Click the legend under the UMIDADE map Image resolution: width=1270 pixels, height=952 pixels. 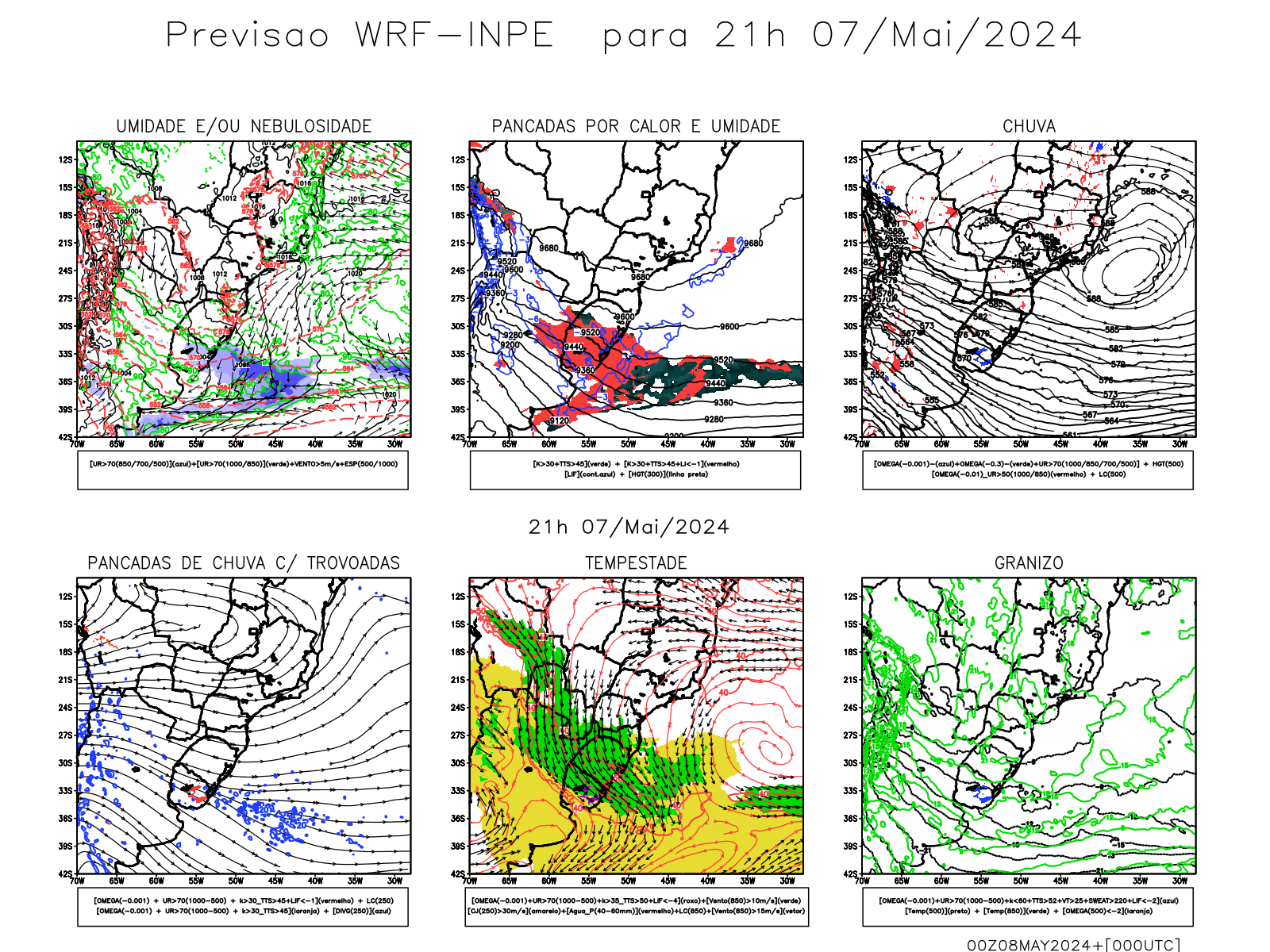(243, 470)
